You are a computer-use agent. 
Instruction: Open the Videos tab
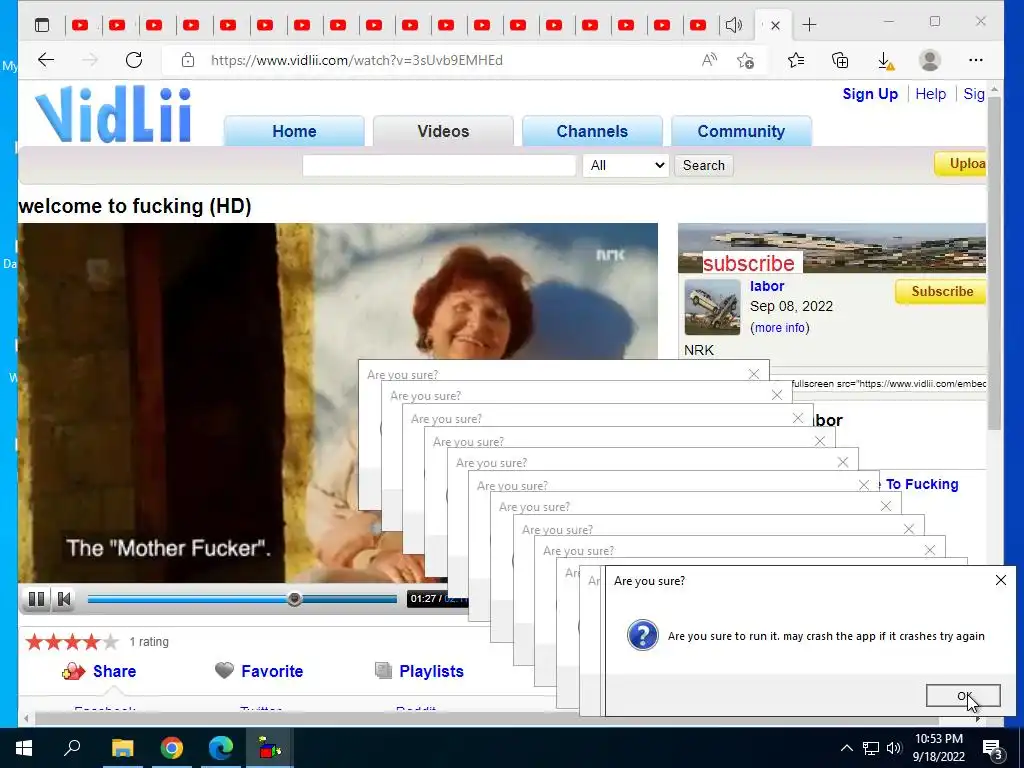click(x=443, y=131)
